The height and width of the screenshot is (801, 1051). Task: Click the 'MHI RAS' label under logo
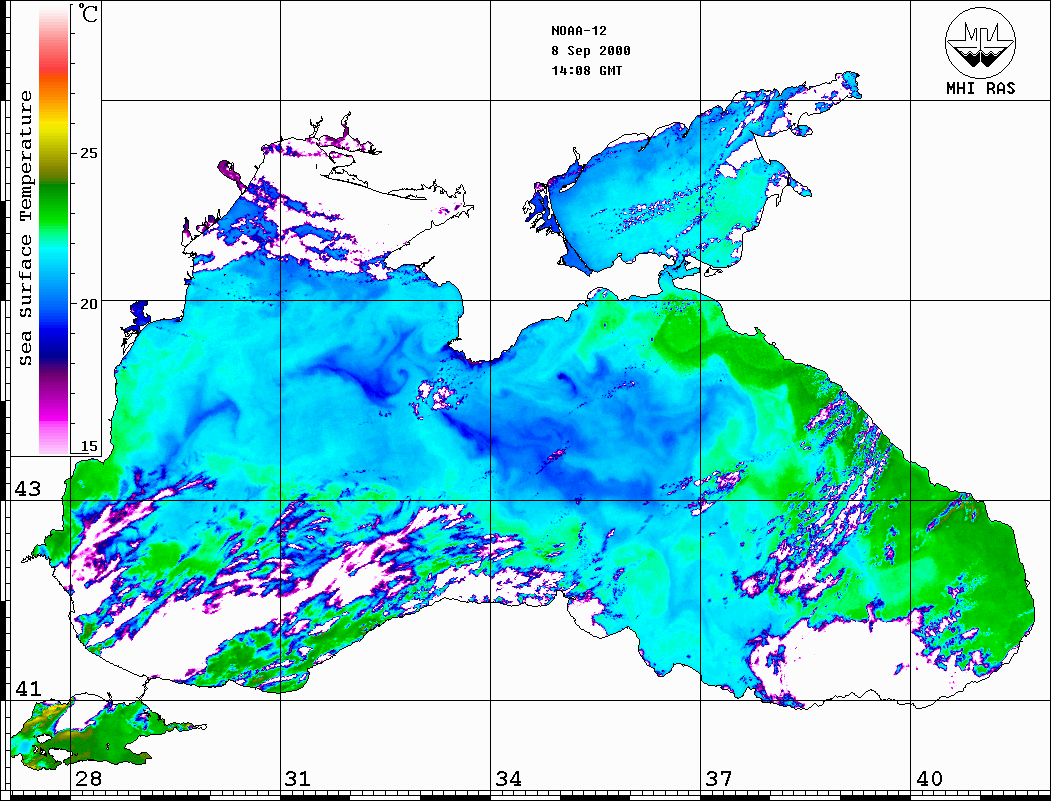point(980,88)
